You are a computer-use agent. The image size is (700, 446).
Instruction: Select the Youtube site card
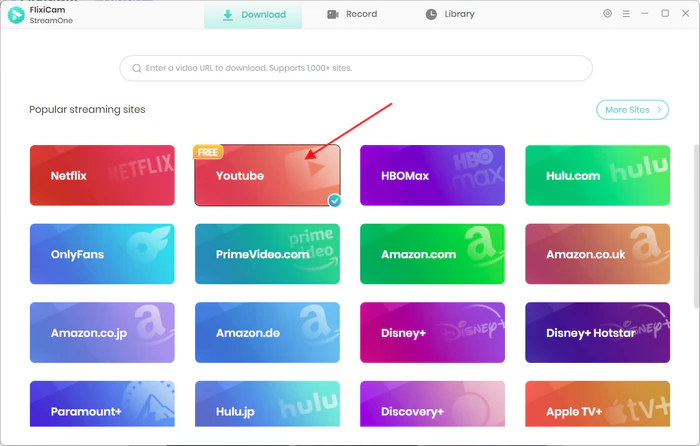pos(267,175)
